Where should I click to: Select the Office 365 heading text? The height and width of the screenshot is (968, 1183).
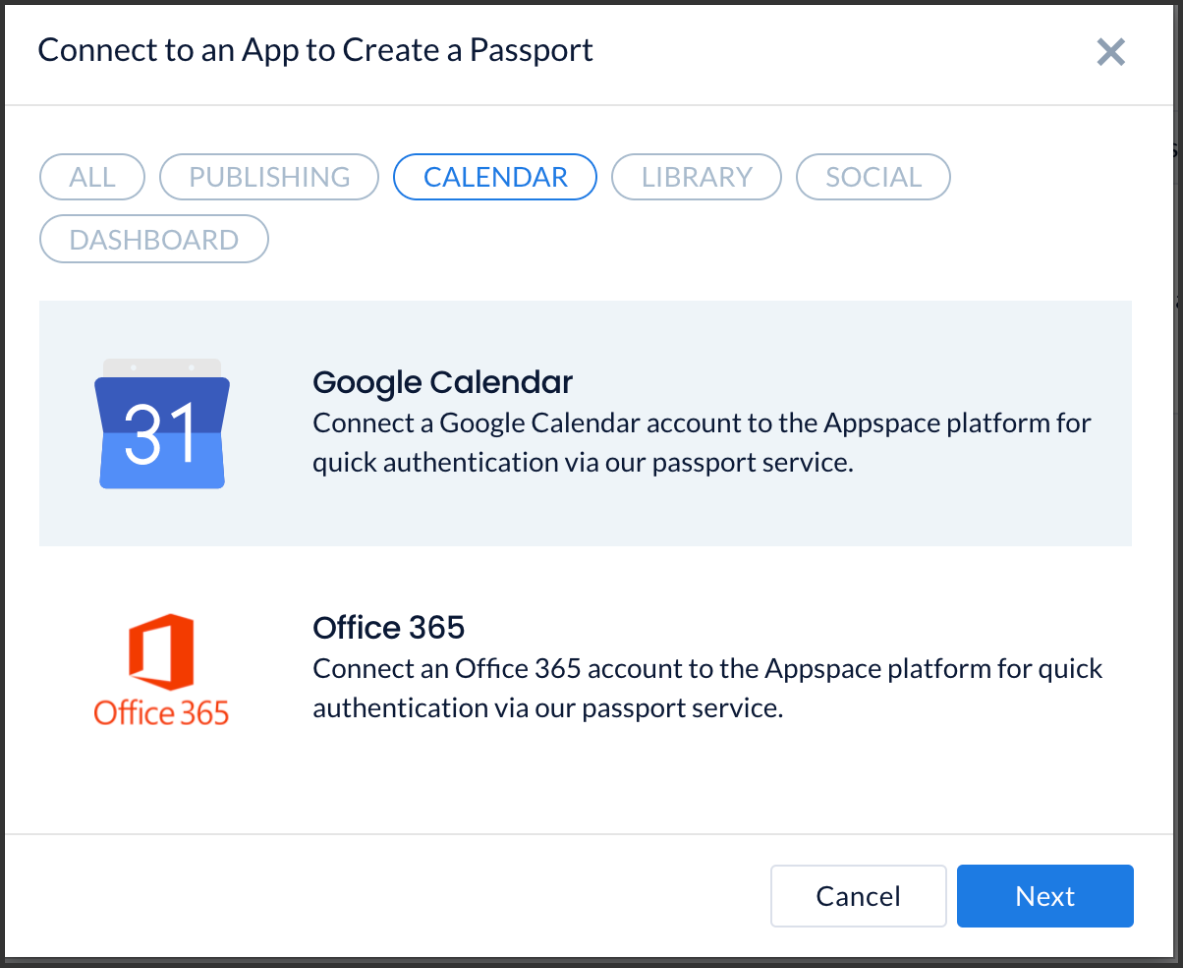(389, 628)
